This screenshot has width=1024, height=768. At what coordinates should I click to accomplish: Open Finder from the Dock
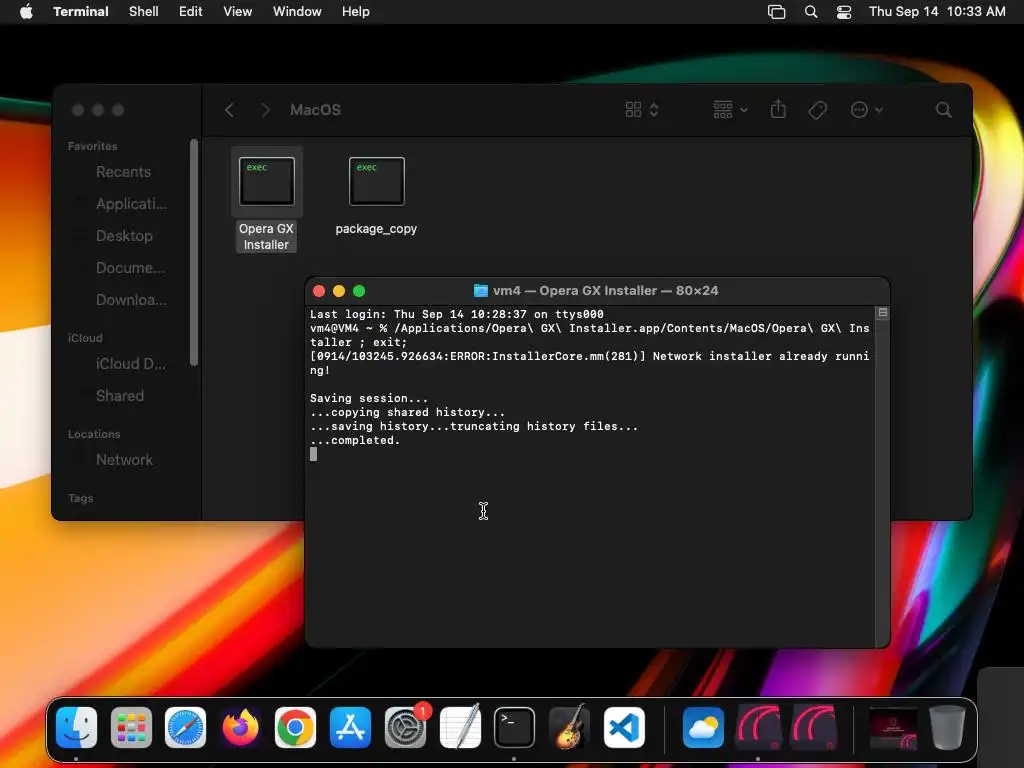[x=76, y=727]
